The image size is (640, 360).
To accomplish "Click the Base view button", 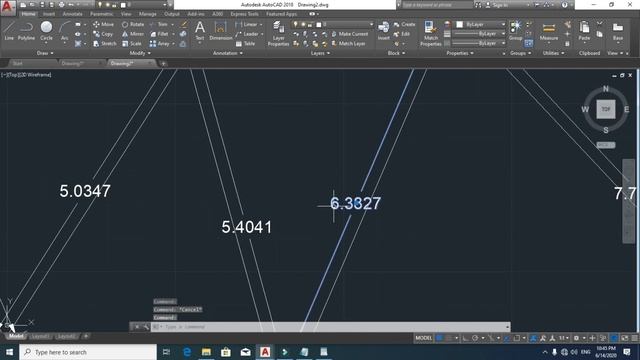I will coord(618,31).
